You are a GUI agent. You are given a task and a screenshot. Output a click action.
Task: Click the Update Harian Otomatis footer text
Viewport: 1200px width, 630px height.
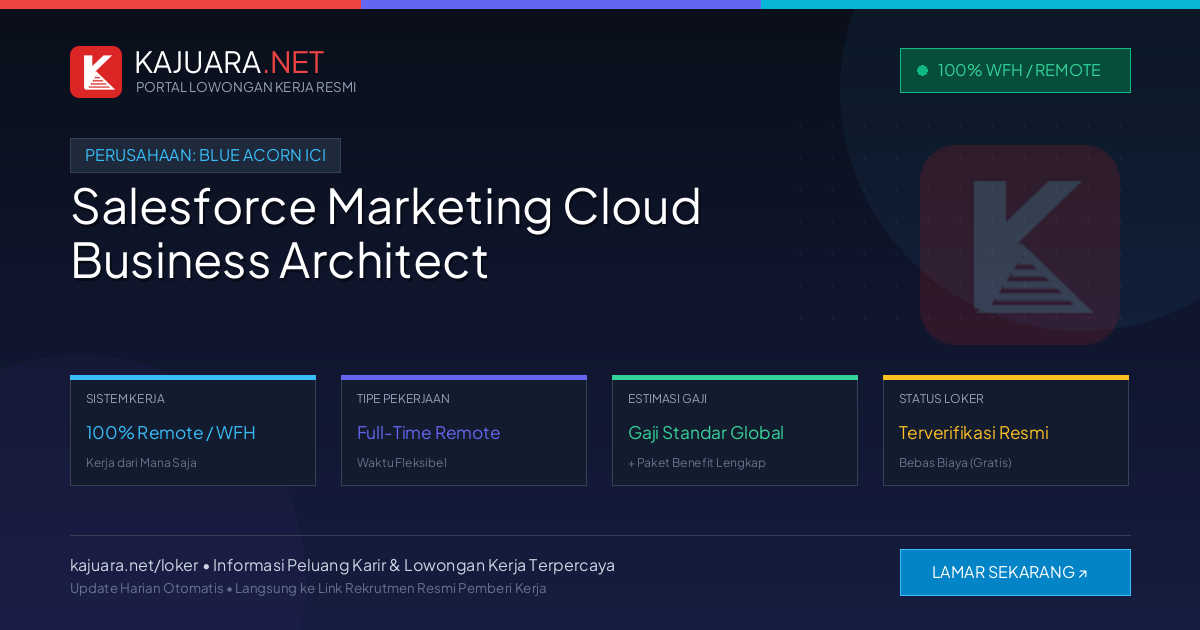[x=147, y=588]
